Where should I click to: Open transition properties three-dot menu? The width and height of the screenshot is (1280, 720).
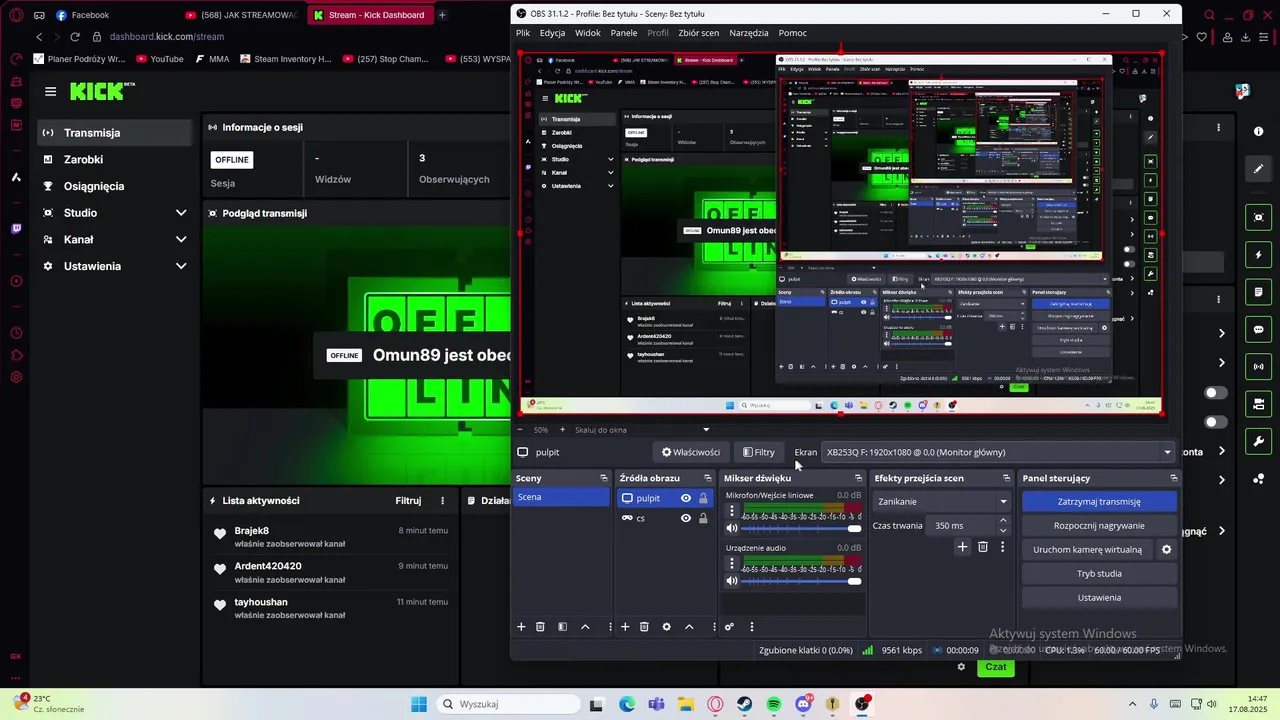pyautogui.click(x=1002, y=547)
